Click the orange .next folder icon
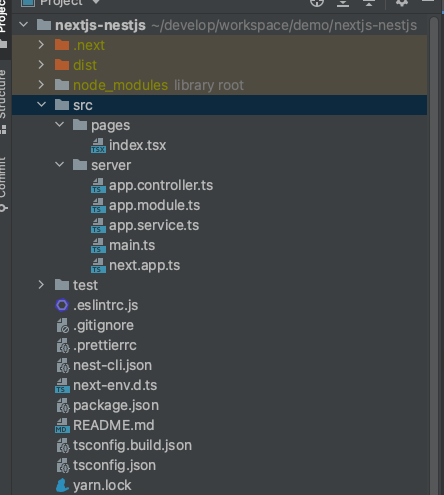 tap(62, 45)
